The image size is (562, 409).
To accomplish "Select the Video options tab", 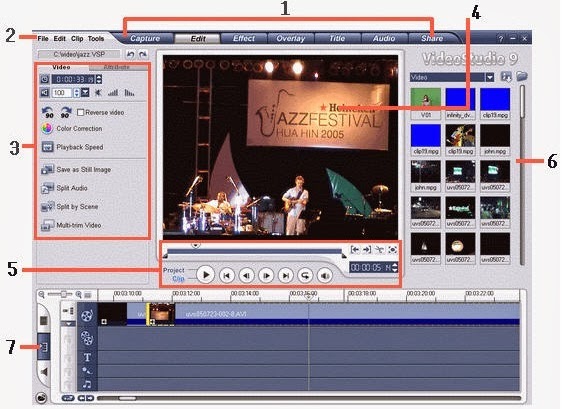I will 61,67.
